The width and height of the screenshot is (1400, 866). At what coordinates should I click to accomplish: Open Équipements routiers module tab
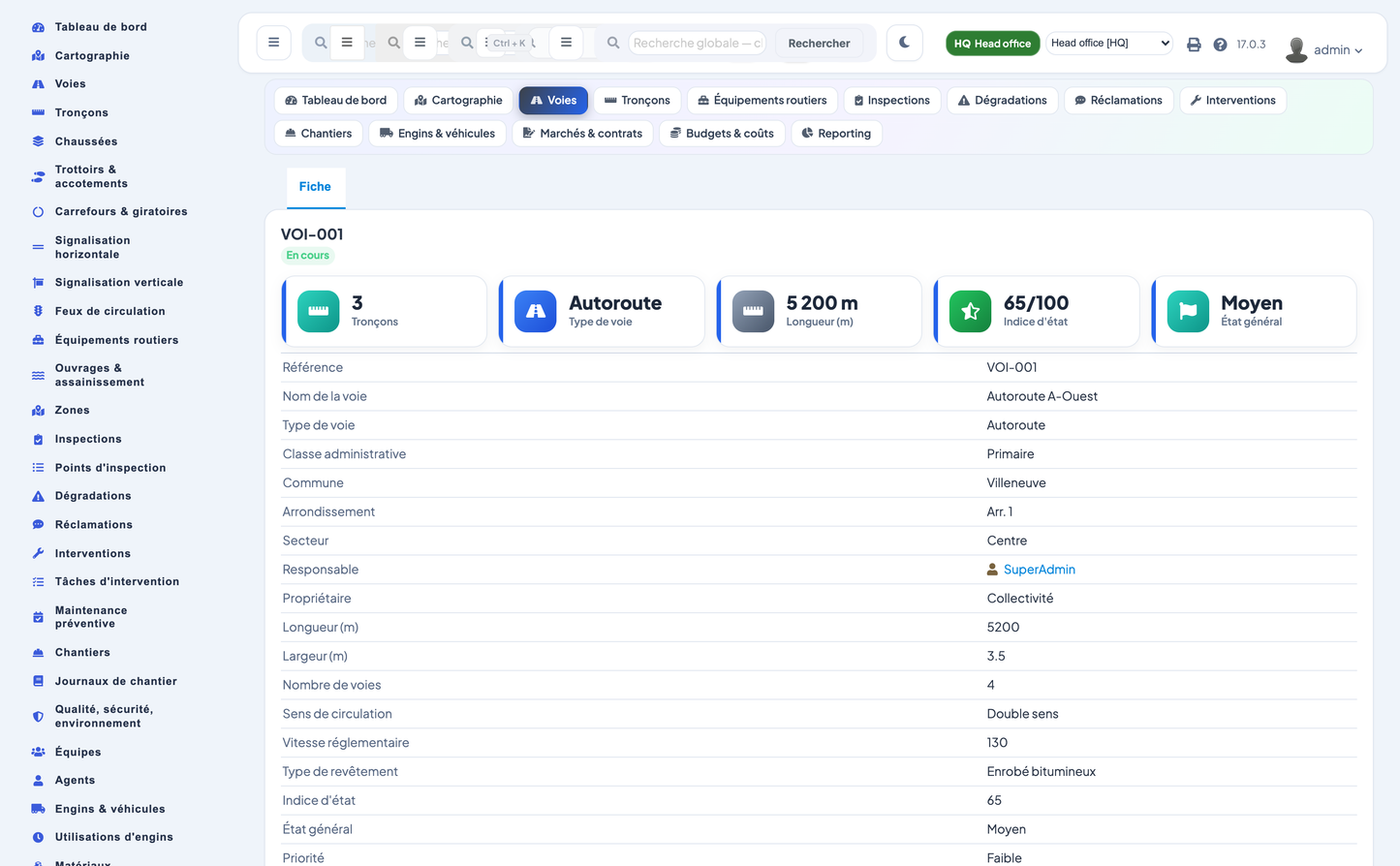point(762,100)
